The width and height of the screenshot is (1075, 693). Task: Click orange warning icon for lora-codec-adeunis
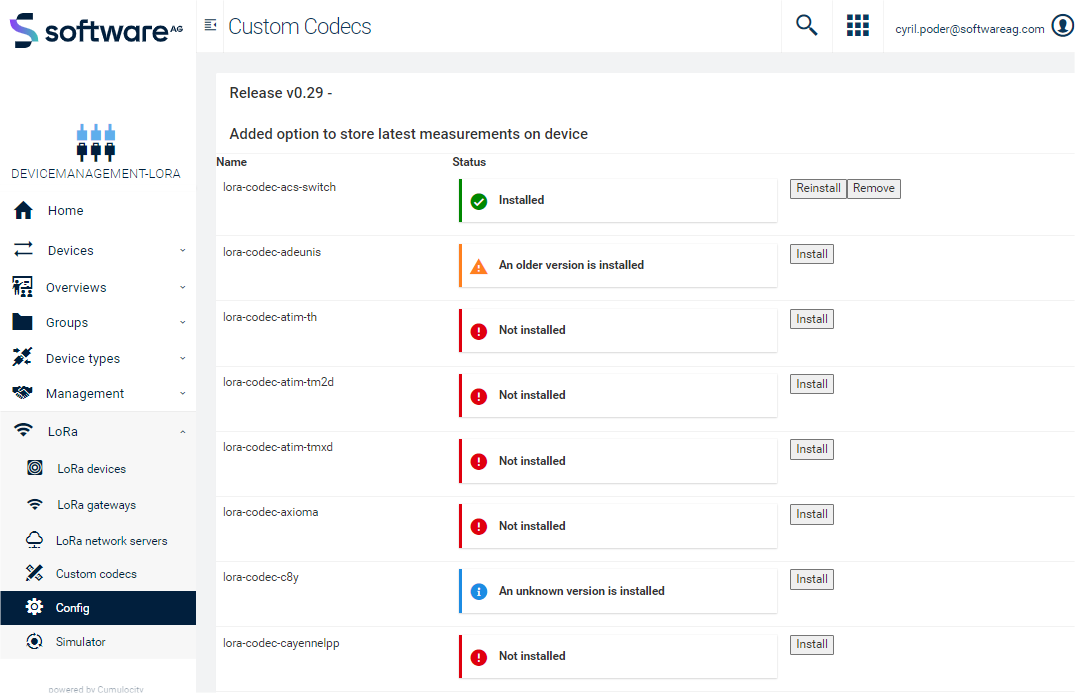tap(479, 267)
